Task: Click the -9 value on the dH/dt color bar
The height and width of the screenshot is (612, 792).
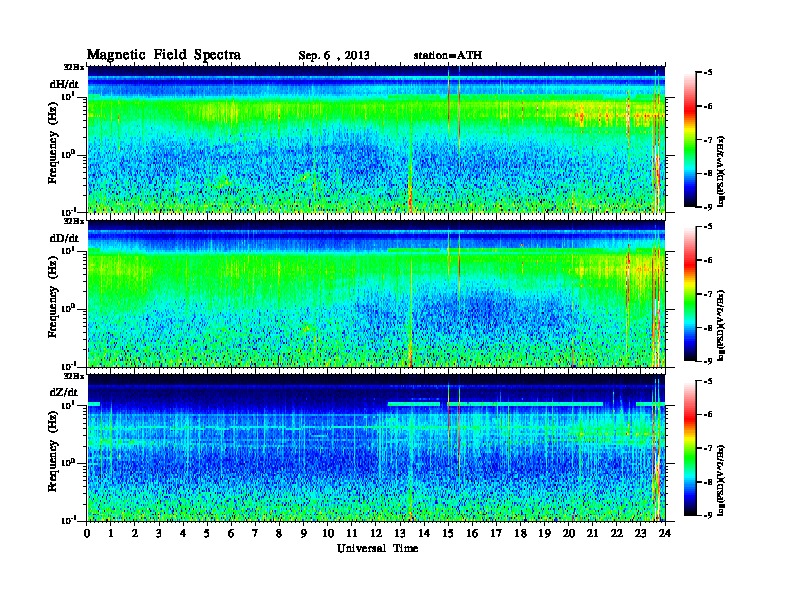Action: [x=708, y=207]
